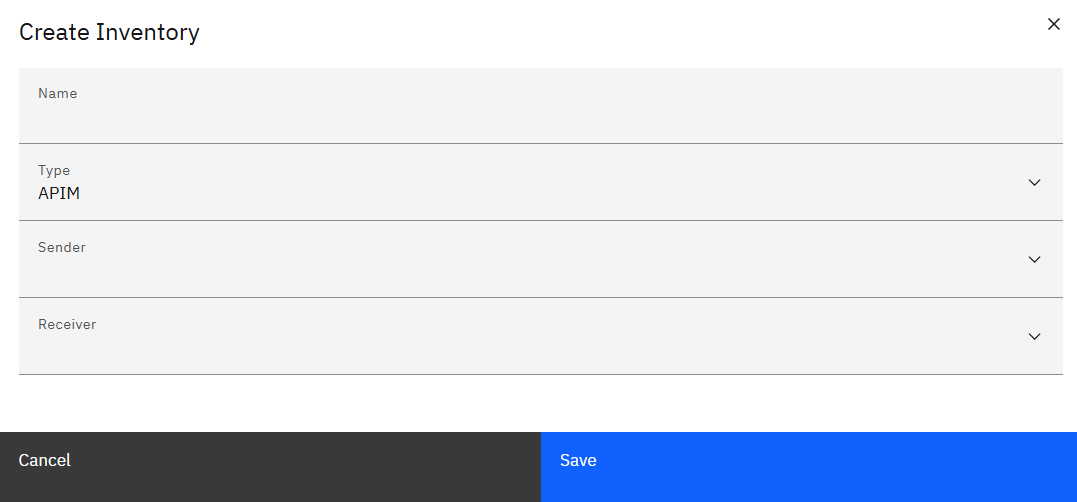
Task: Click the Cancel button text label
Action: pos(45,461)
